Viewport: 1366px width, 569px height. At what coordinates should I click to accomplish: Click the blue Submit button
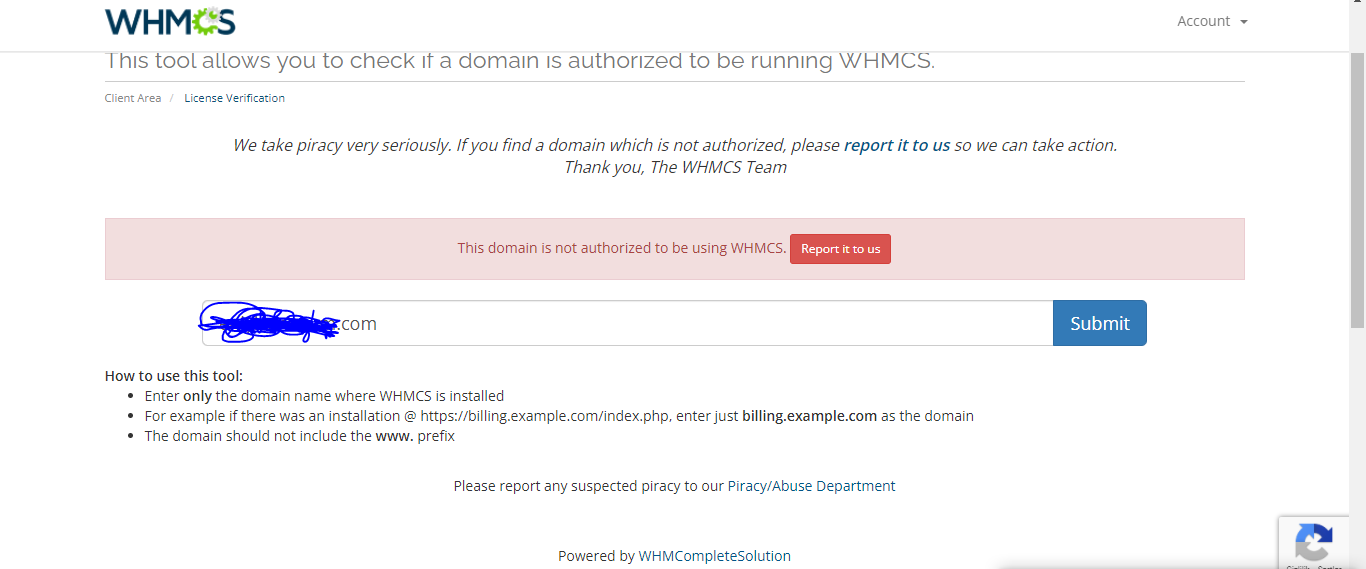pyautogui.click(x=1100, y=323)
